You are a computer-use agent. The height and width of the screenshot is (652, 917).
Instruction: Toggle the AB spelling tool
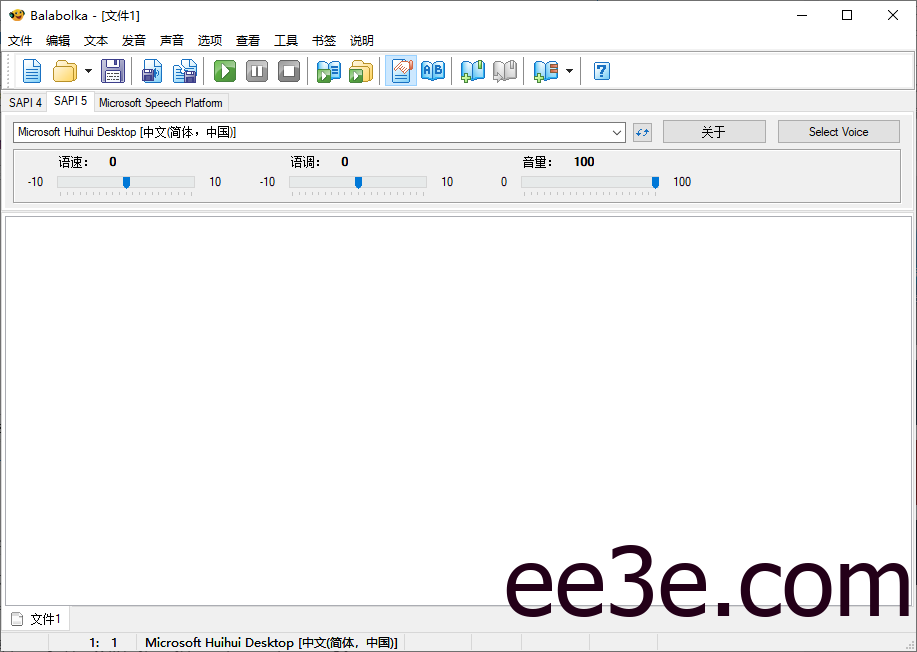click(x=432, y=71)
